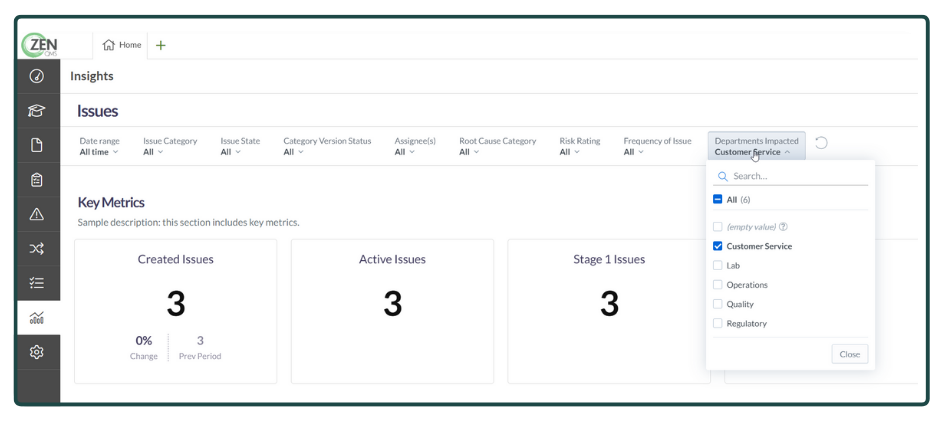The height and width of the screenshot is (424, 940).
Task: Switch to the Home tab
Action: [122, 45]
